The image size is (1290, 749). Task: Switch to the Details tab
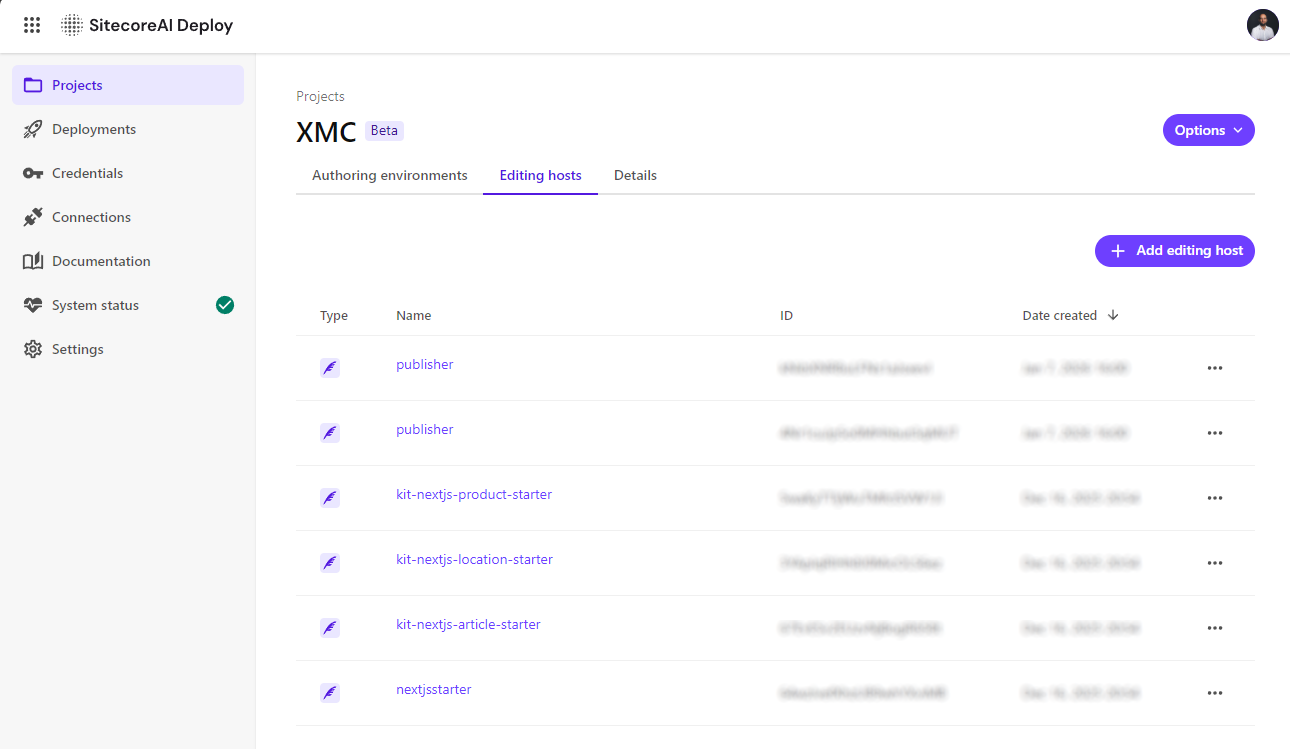click(x=635, y=175)
